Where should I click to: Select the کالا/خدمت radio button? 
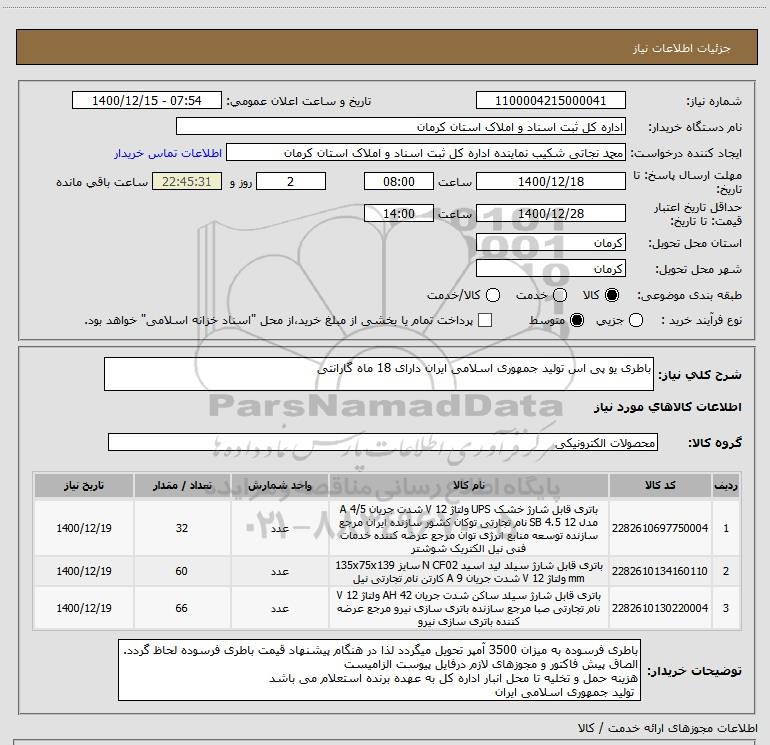(493, 295)
